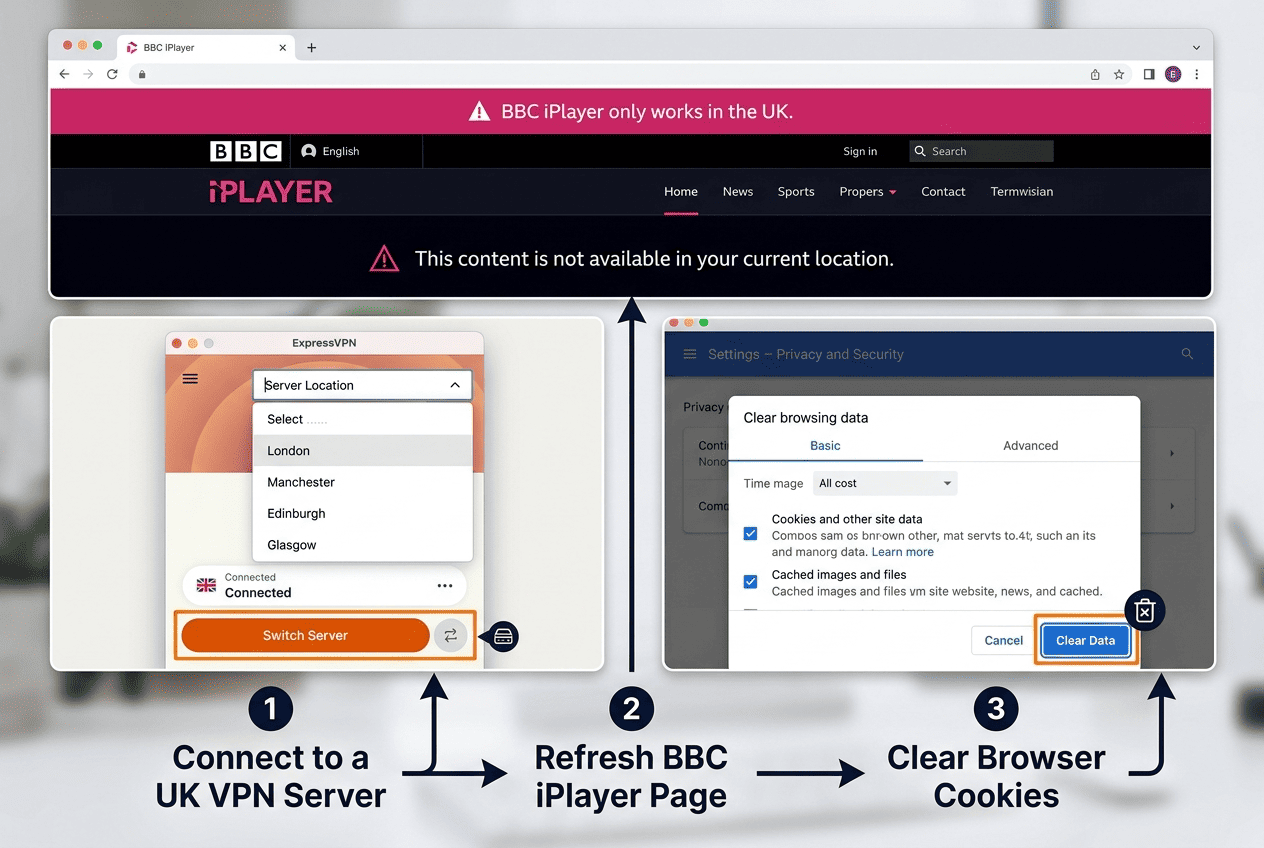
Task: Select Edinburgh server location
Action: [362, 513]
